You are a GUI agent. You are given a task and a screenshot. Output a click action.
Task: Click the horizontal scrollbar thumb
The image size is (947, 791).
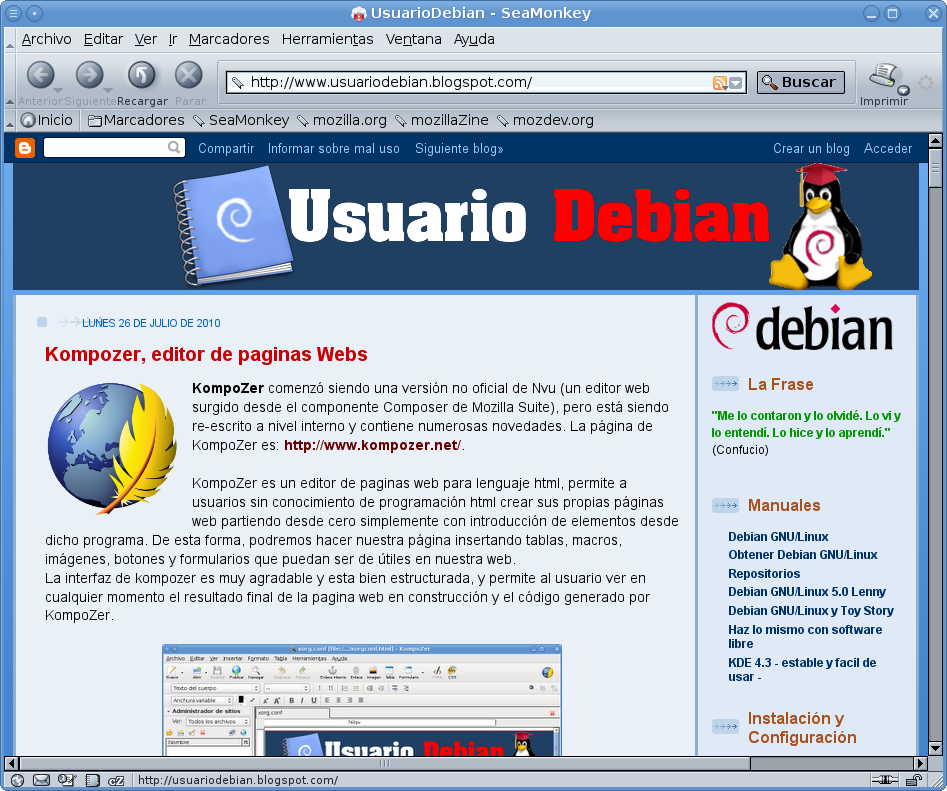click(385, 763)
